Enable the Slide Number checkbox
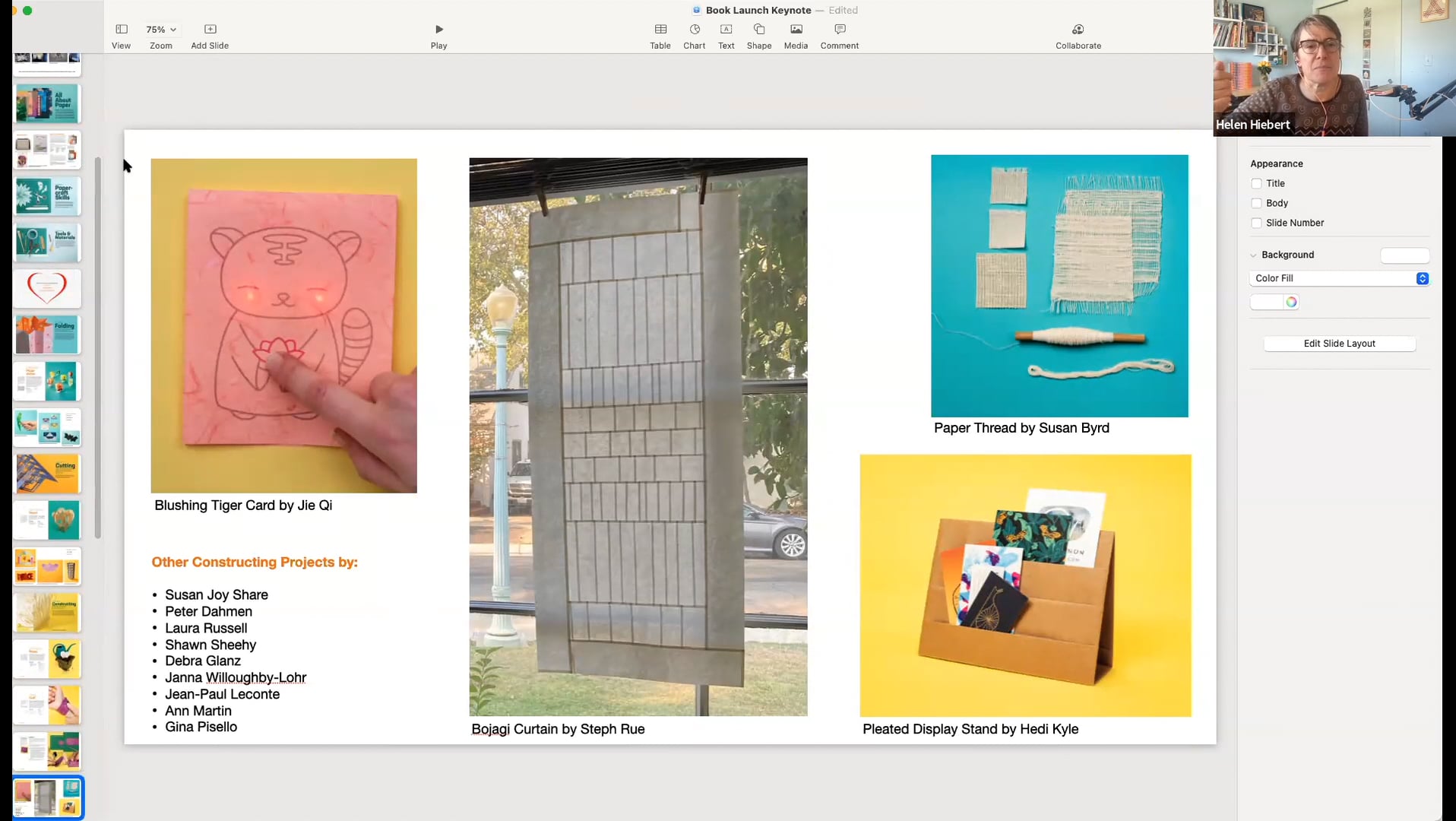 [x=1256, y=223]
